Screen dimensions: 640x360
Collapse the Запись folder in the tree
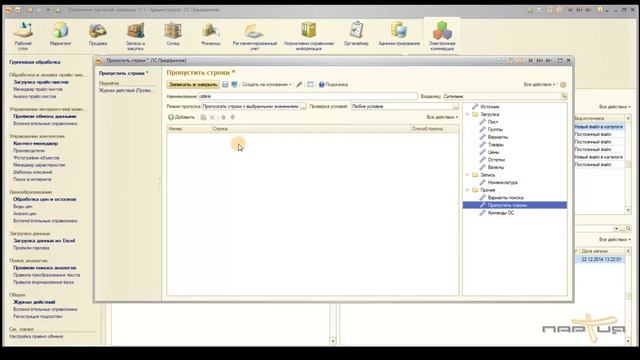pos(468,175)
